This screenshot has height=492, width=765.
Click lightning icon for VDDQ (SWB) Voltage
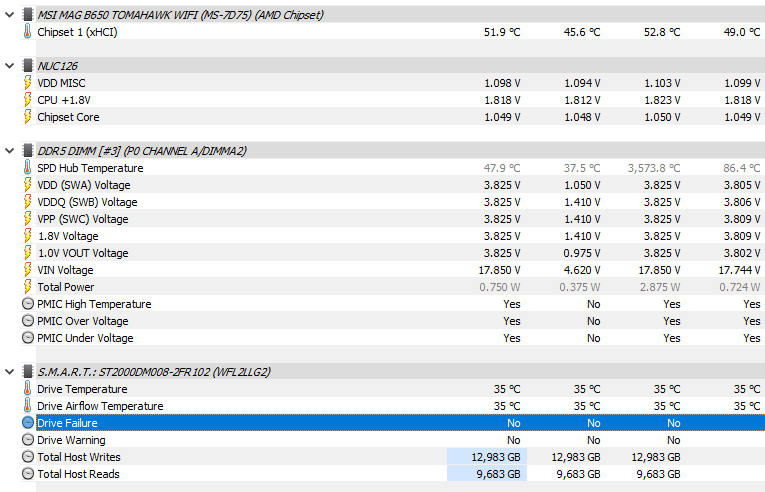[28, 202]
